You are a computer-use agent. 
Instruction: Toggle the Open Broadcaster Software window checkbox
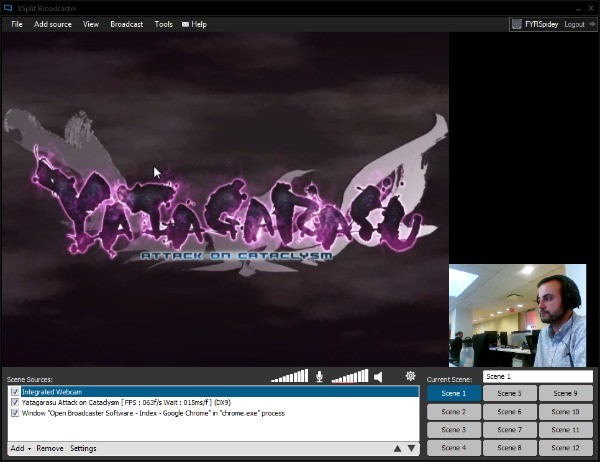tap(15, 413)
